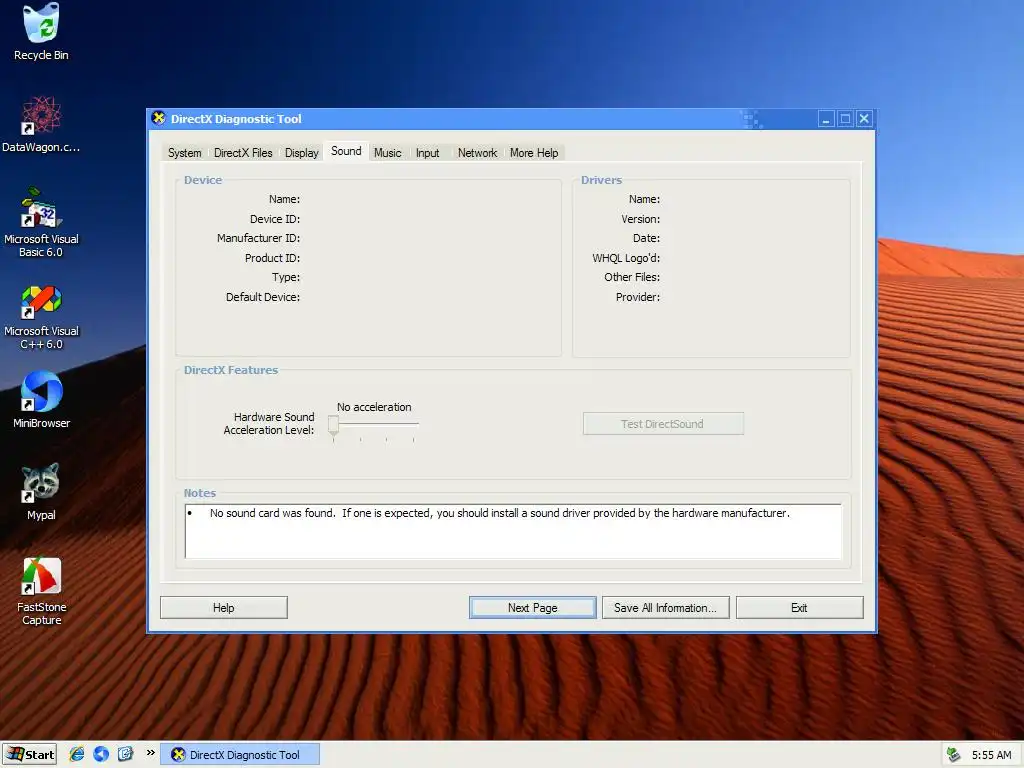Viewport: 1024px width, 768px height.
Task: Select the DataWagon.c... desktop shortcut
Action: click(x=41, y=124)
